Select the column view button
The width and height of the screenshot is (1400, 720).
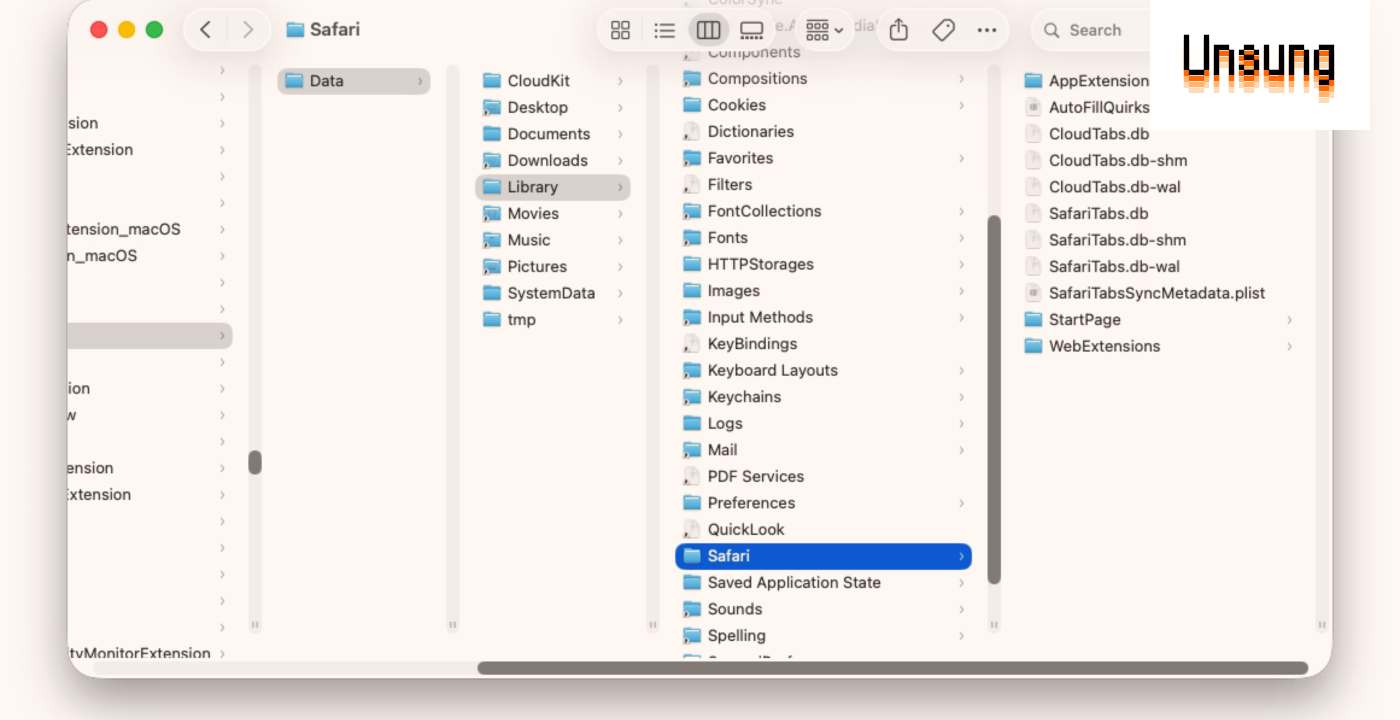pos(708,30)
